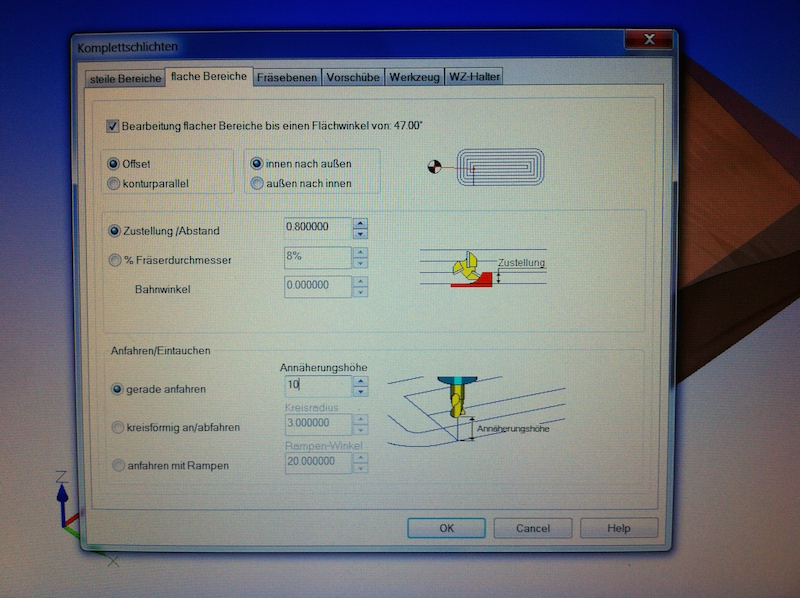Open Help for this dialog
This screenshot has width=800, height=598.
point(619,528)
